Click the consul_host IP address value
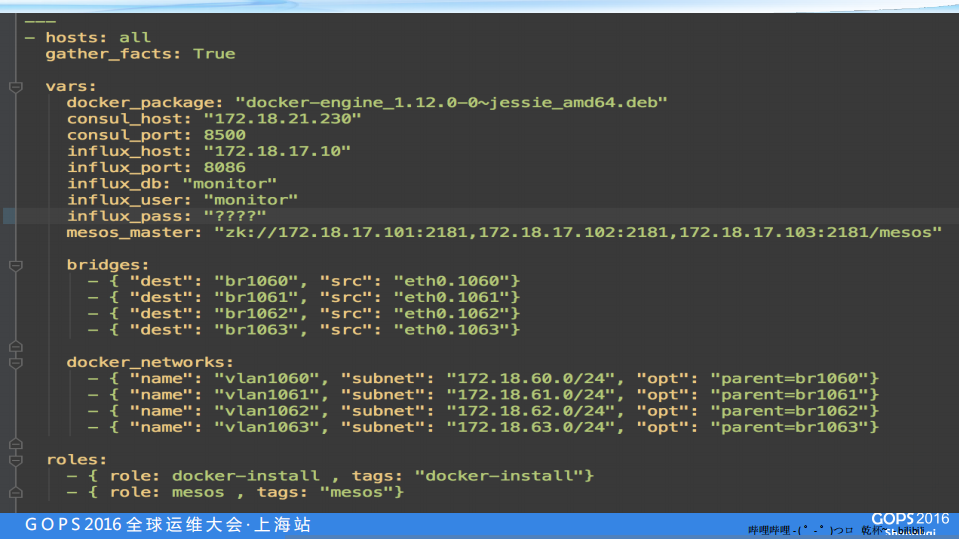 (x=282, y=118)
